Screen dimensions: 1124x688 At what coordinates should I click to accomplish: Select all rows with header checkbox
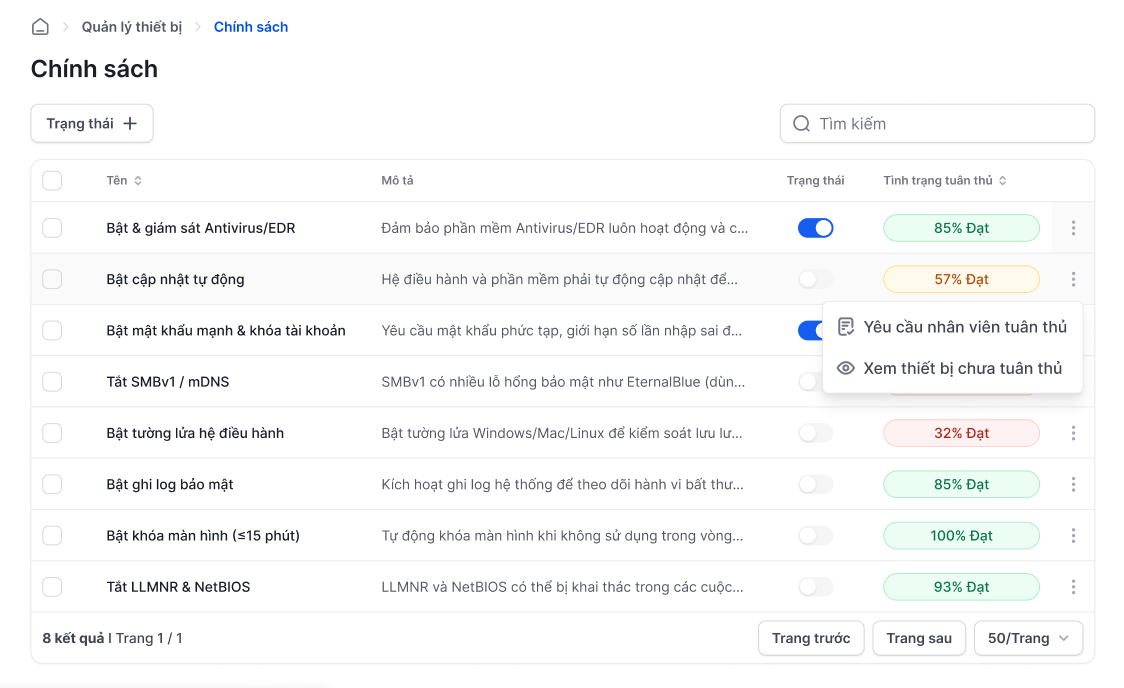pos(52,181)
